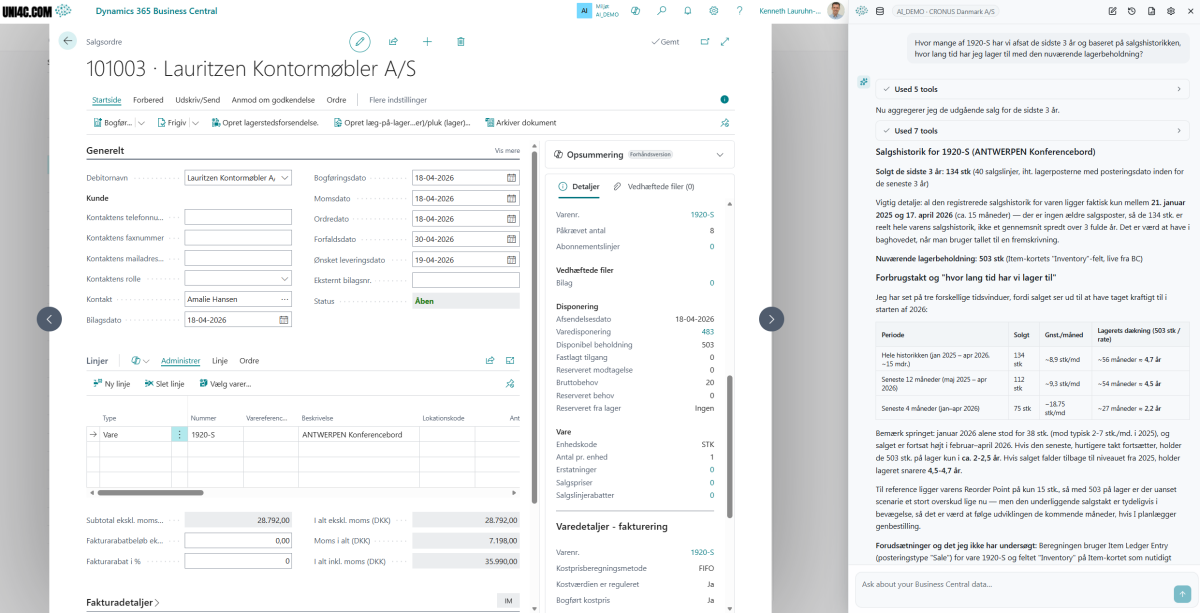Delete the sales order with trash icon
Screen dimensions: 1200x613
click(461, 41)
